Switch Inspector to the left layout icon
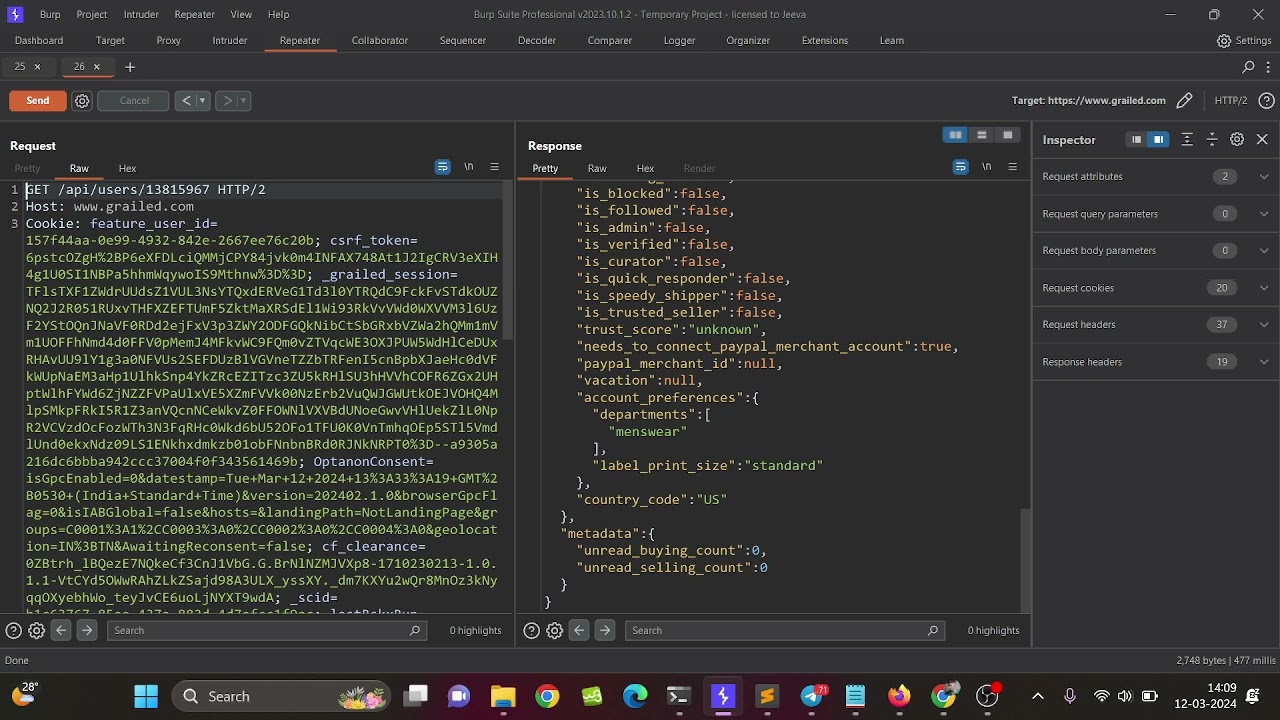 coord(1136,140)
